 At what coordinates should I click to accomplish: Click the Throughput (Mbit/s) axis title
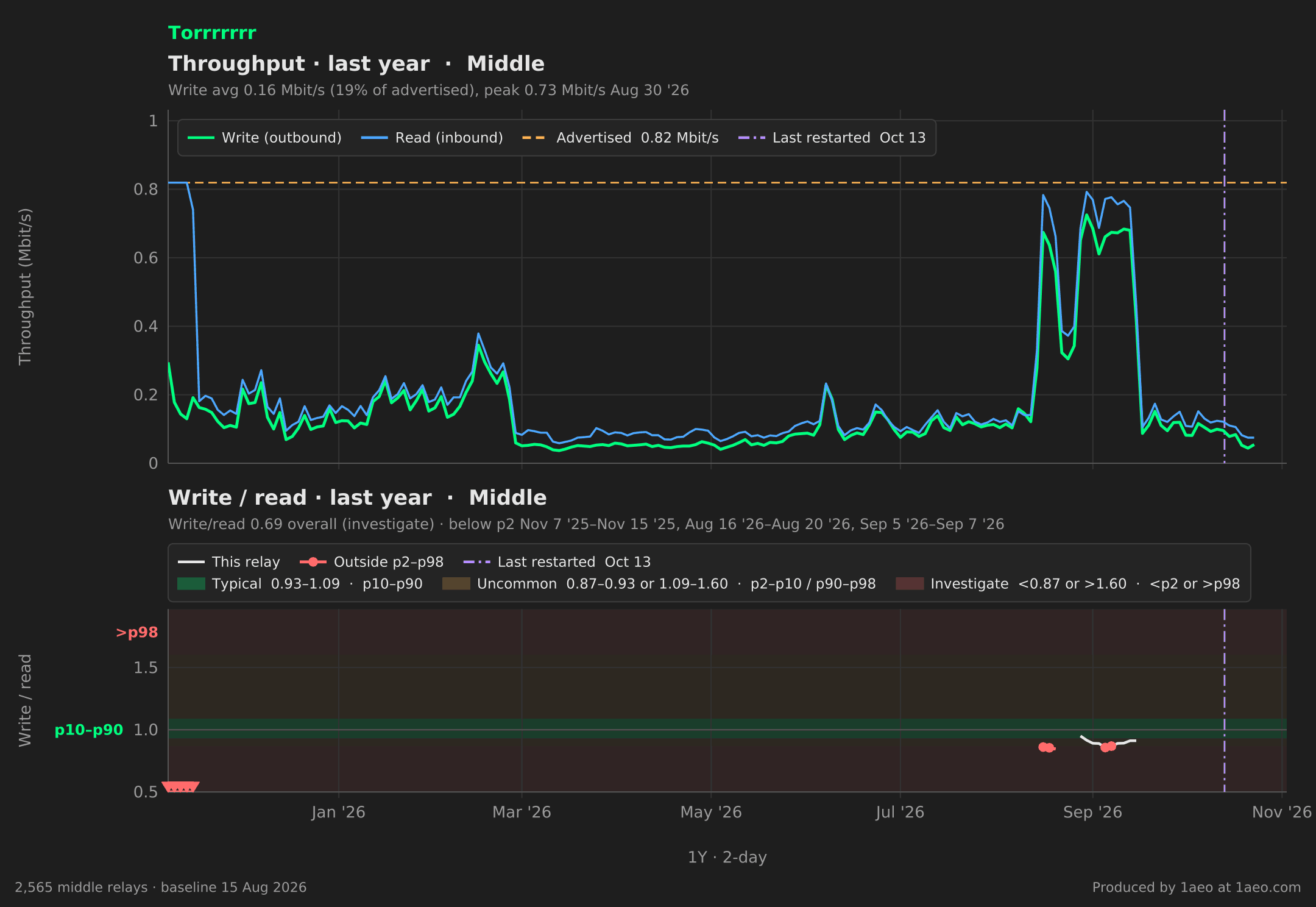[25, 286]
